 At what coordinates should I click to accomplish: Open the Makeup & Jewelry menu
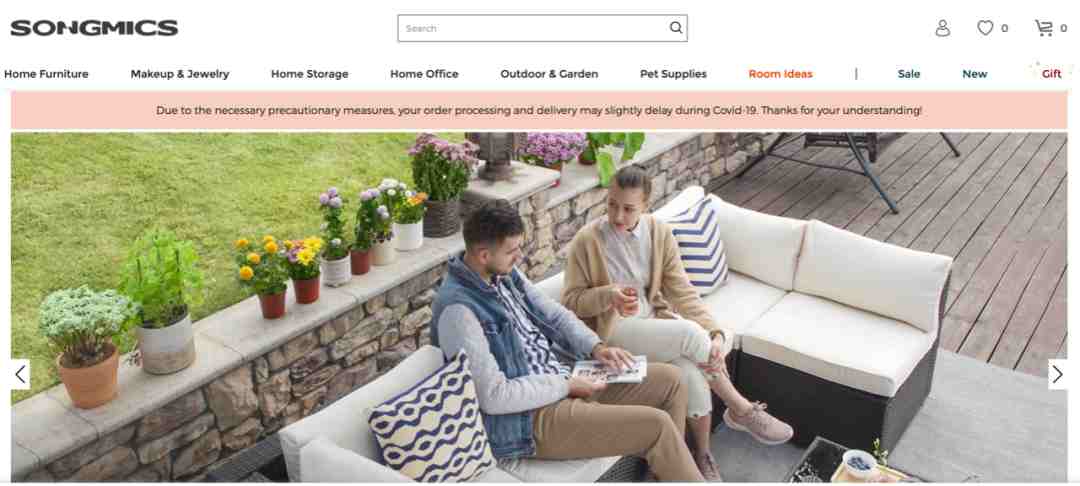click(x=180, y=74)
